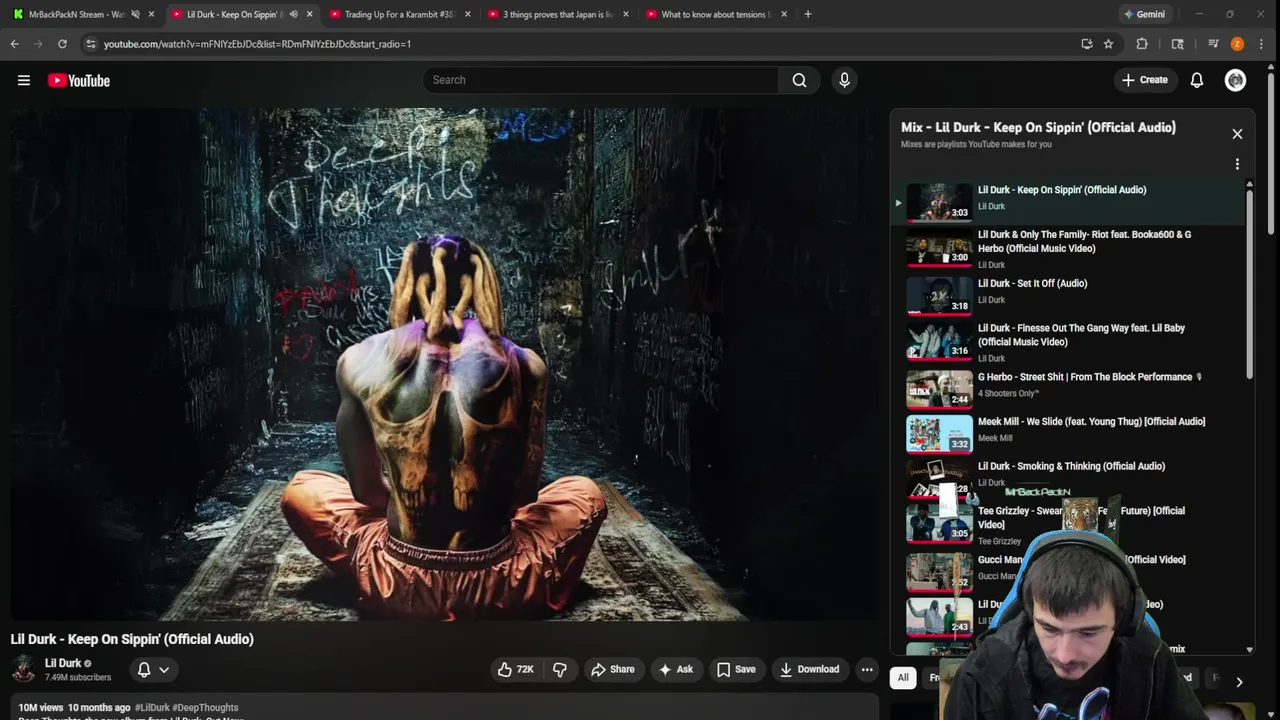Show next filter chips arrow
The height and width of the screenshot is (720, 1280).
click(1239, 682)
